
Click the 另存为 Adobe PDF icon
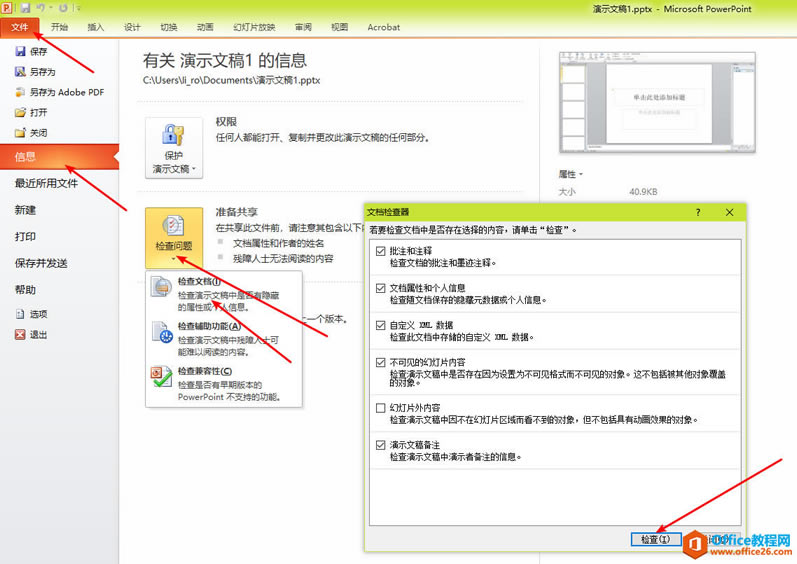click(20, 92)
